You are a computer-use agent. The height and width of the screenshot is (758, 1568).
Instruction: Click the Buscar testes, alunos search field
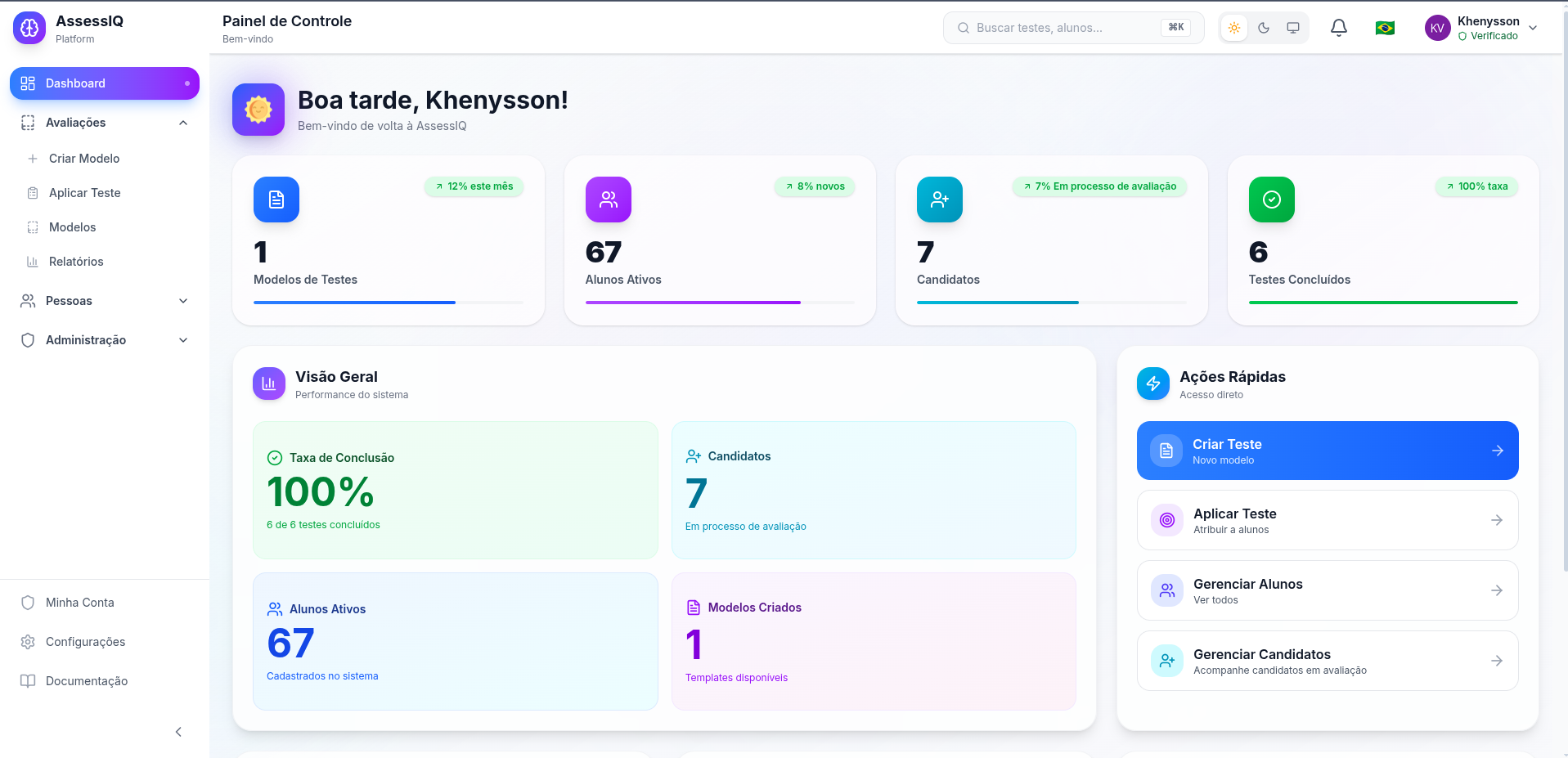[x=1073, y=28]
